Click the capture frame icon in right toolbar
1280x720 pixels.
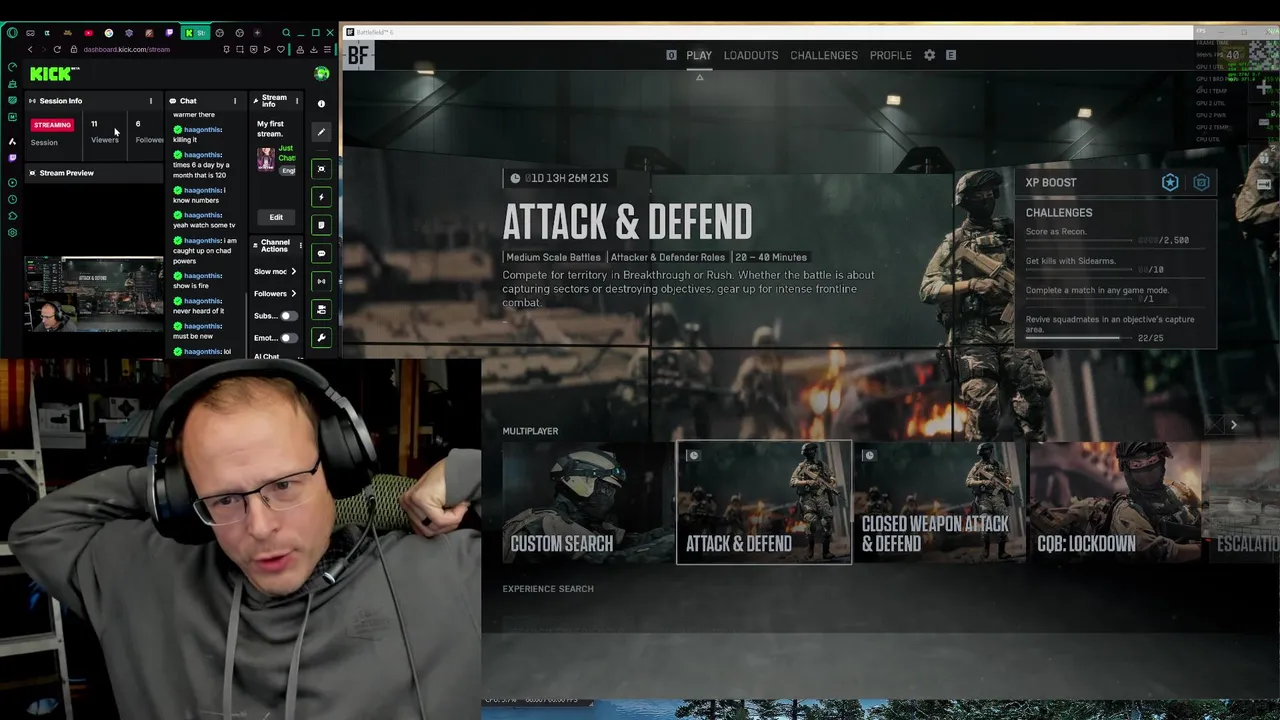[x=321, y=169]
